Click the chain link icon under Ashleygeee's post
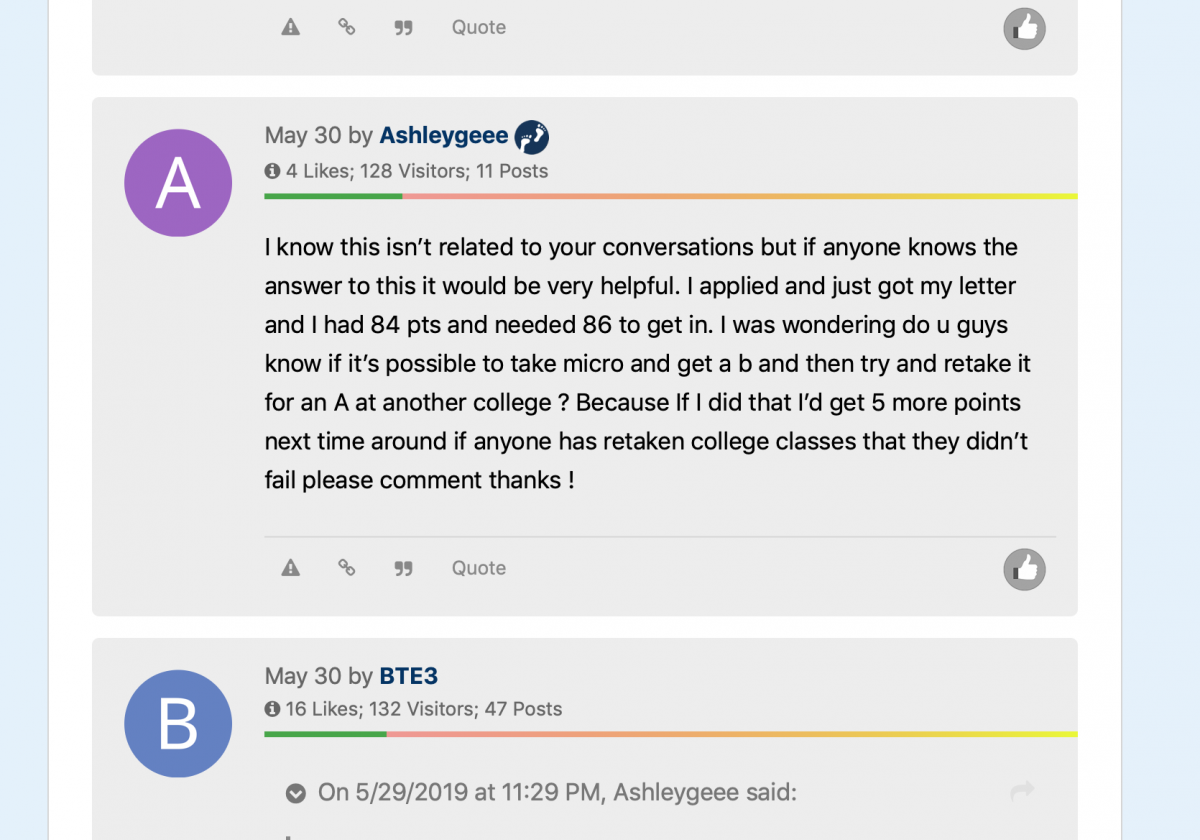Screen dimensions: 1200x840 pyautogui.click(x=347, y=568)
